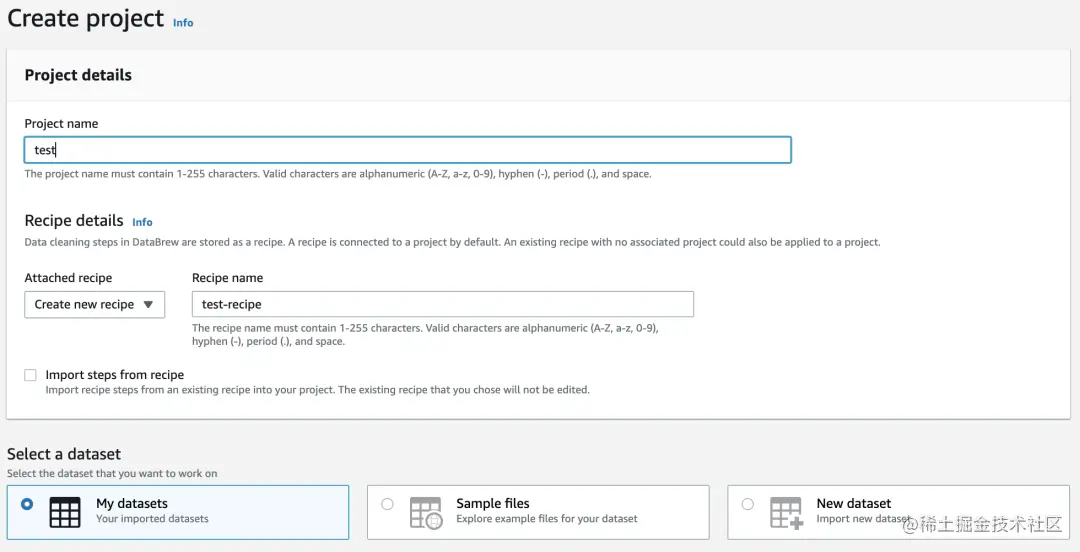The width and height of the screenshot is (1080, 552).
Task: Click the Sample files table icon
Action: coord(426,512)
